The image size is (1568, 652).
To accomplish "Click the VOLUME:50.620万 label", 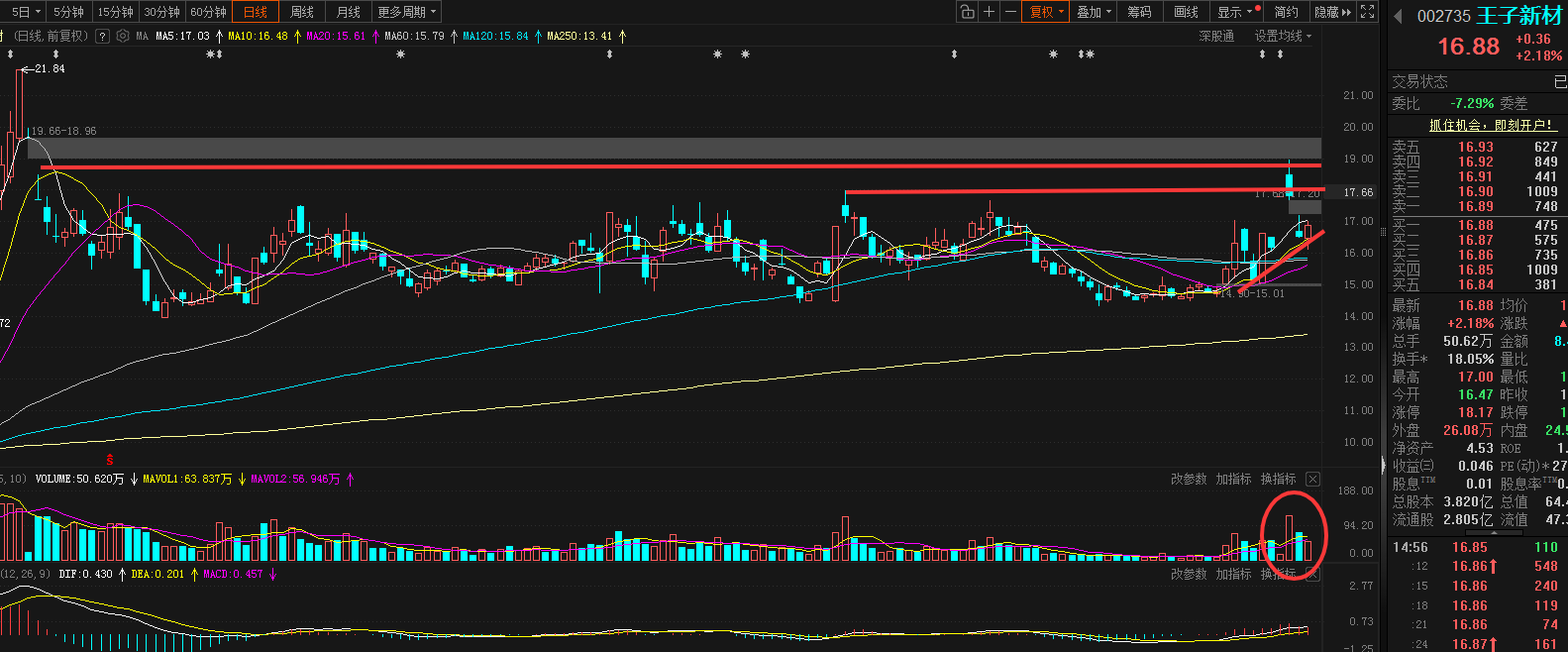I will (79, 479).
